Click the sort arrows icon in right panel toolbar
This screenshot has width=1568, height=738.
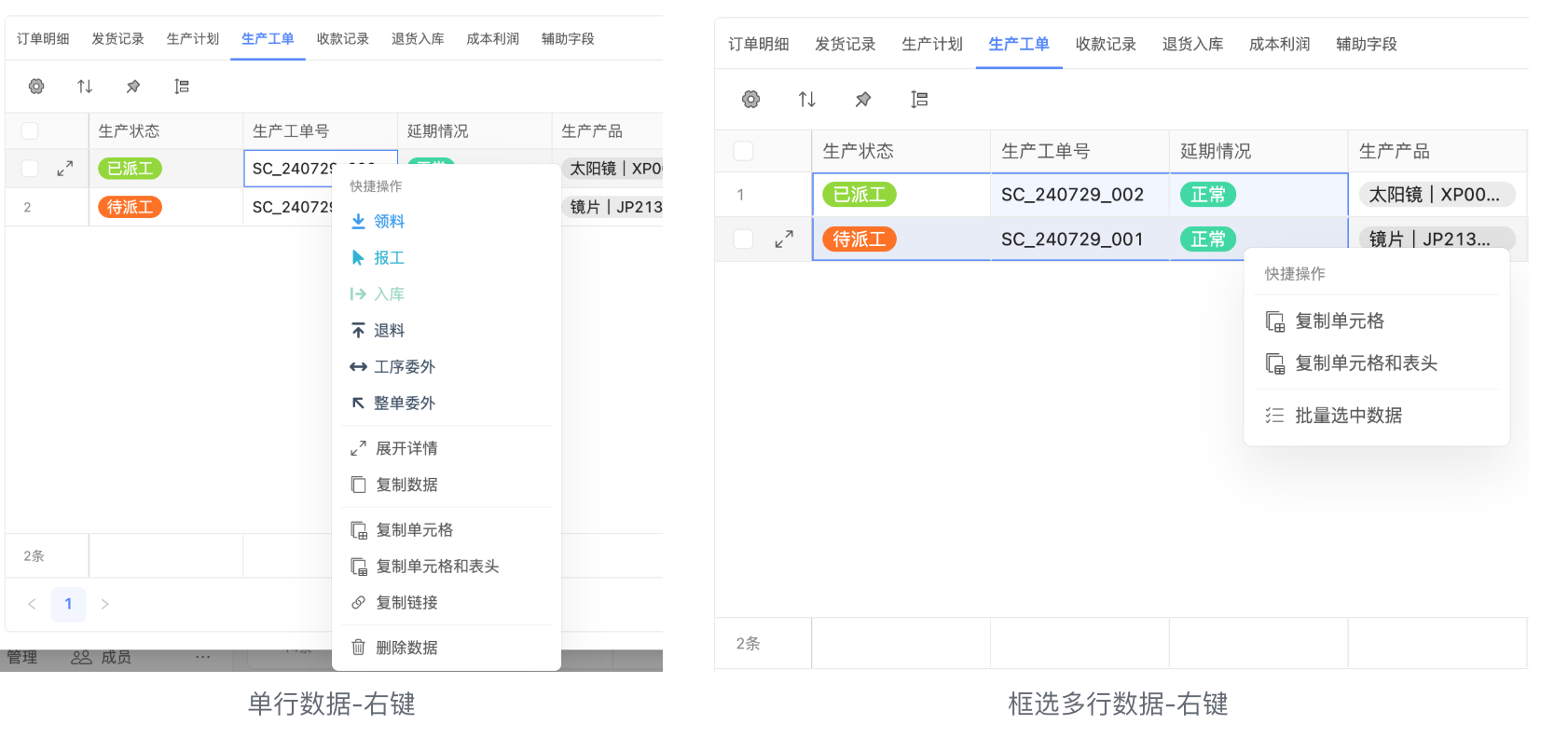[807, 99]
